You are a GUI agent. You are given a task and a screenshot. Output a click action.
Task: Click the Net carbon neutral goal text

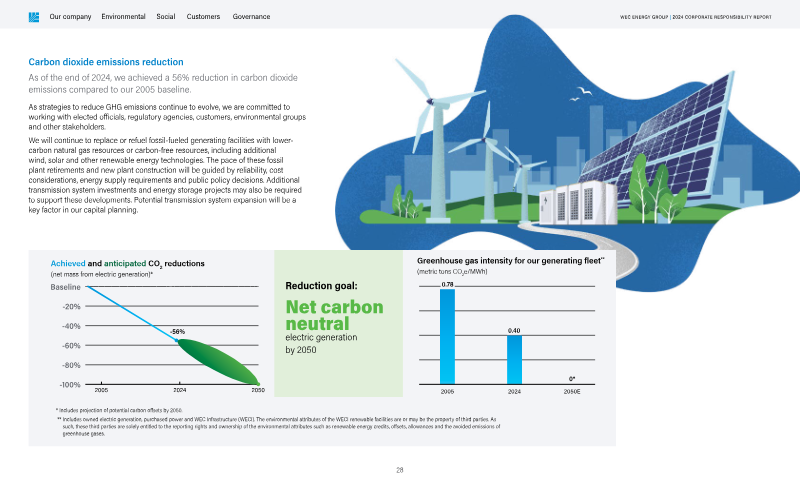pyautogui.click(x=334, y=315)
